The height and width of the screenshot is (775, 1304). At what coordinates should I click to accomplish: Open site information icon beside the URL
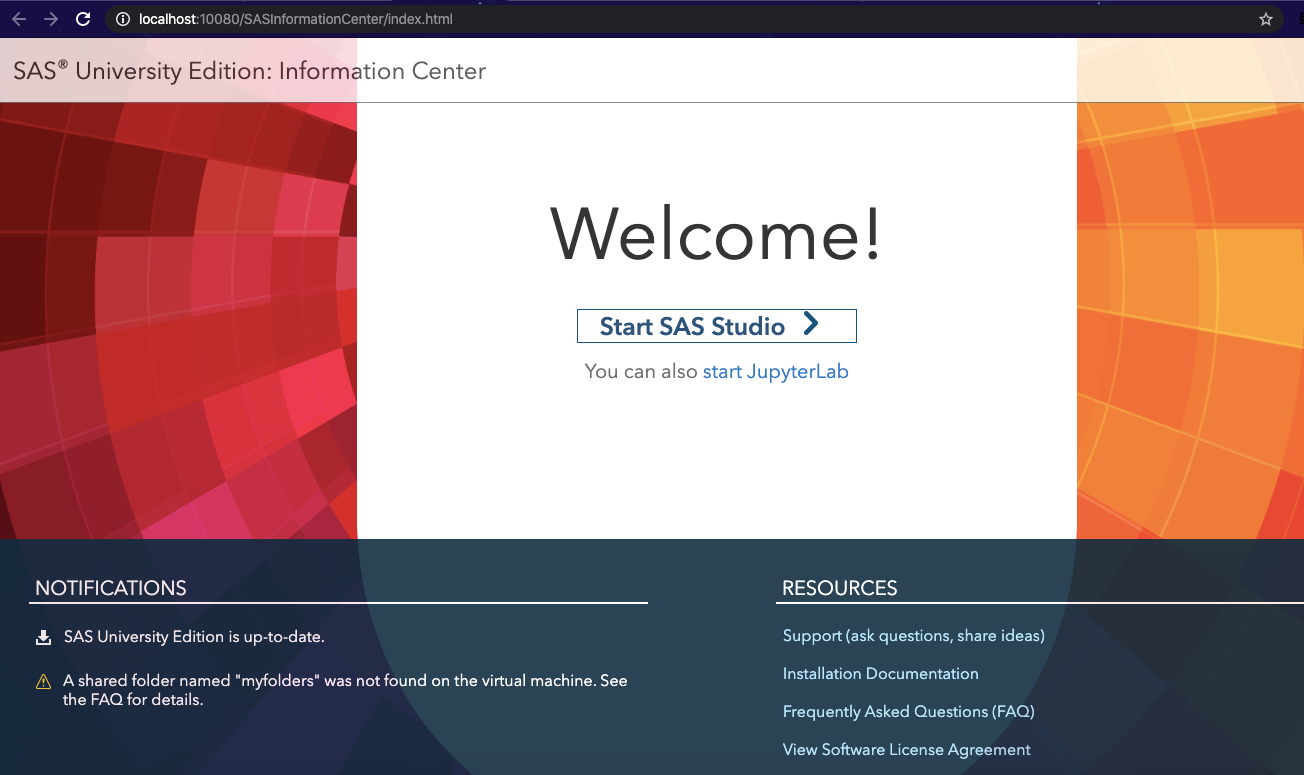click(x=122, y=19)
